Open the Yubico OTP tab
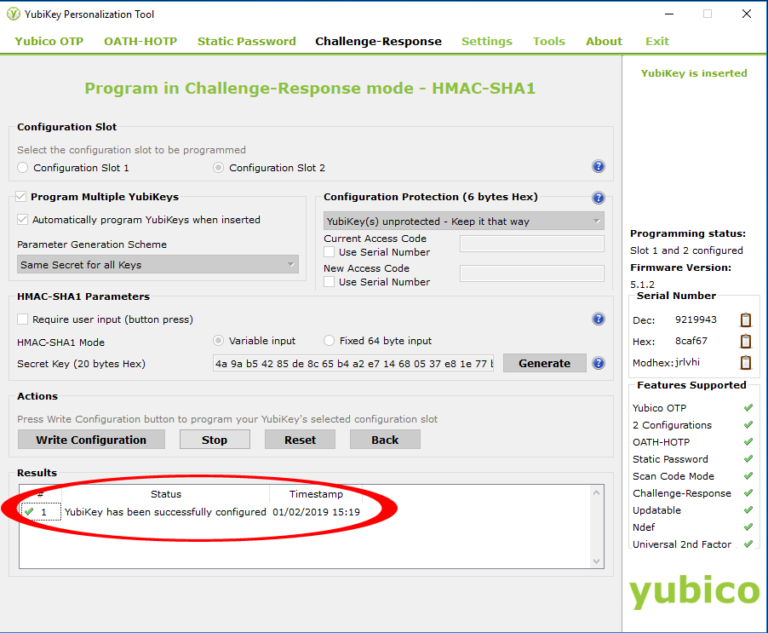The height and width of the screenshot is (633, 768). click(49, 41)
